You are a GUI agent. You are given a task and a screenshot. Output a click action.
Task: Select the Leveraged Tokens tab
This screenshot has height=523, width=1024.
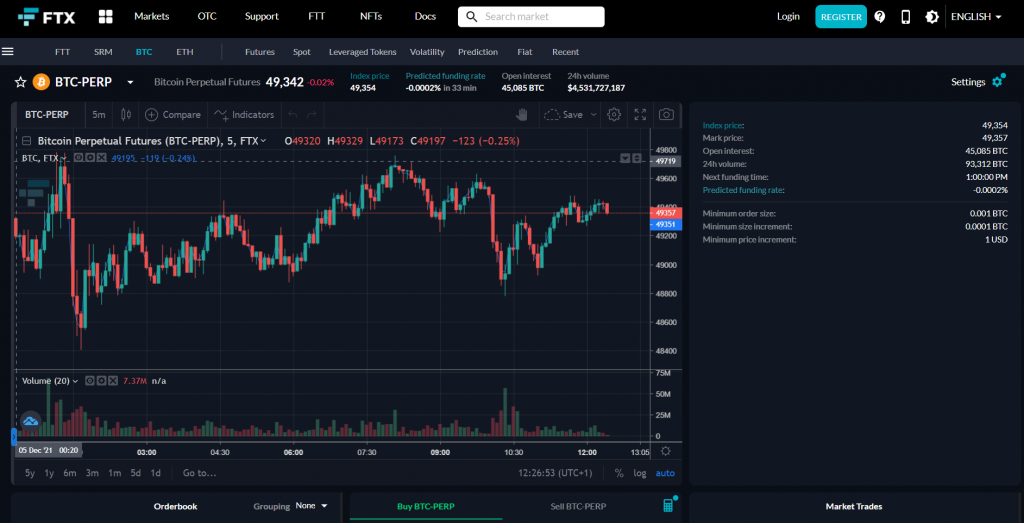point(362,52)
